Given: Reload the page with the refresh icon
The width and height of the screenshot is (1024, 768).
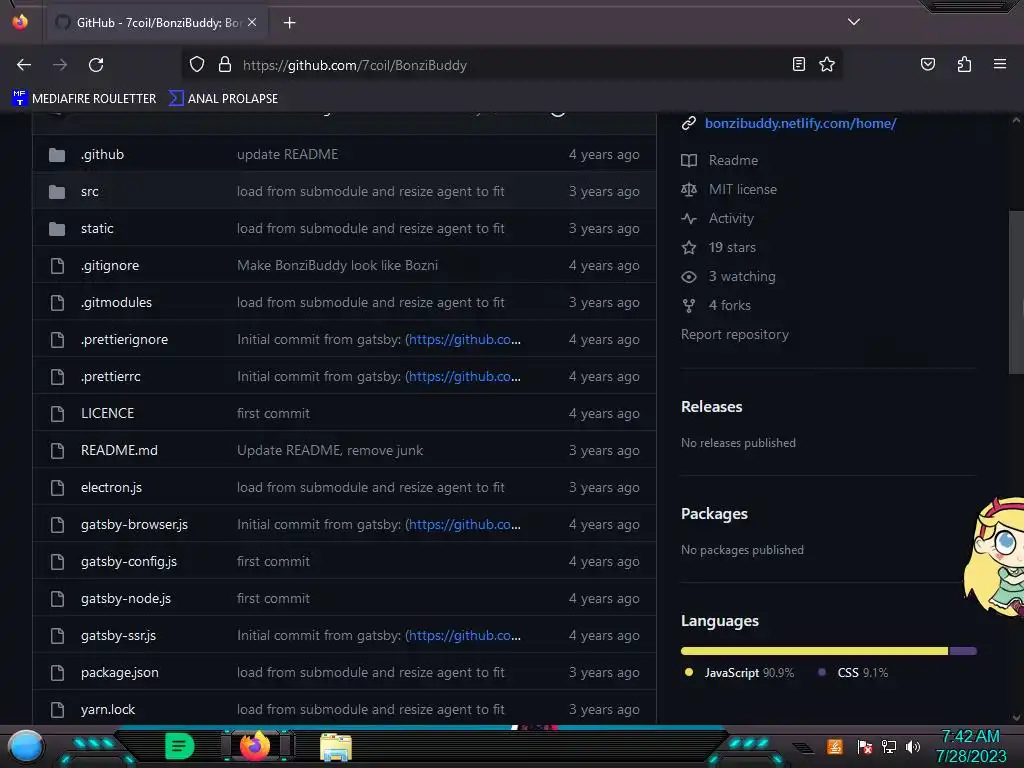Looking at the screenshot, I should 96,65.
